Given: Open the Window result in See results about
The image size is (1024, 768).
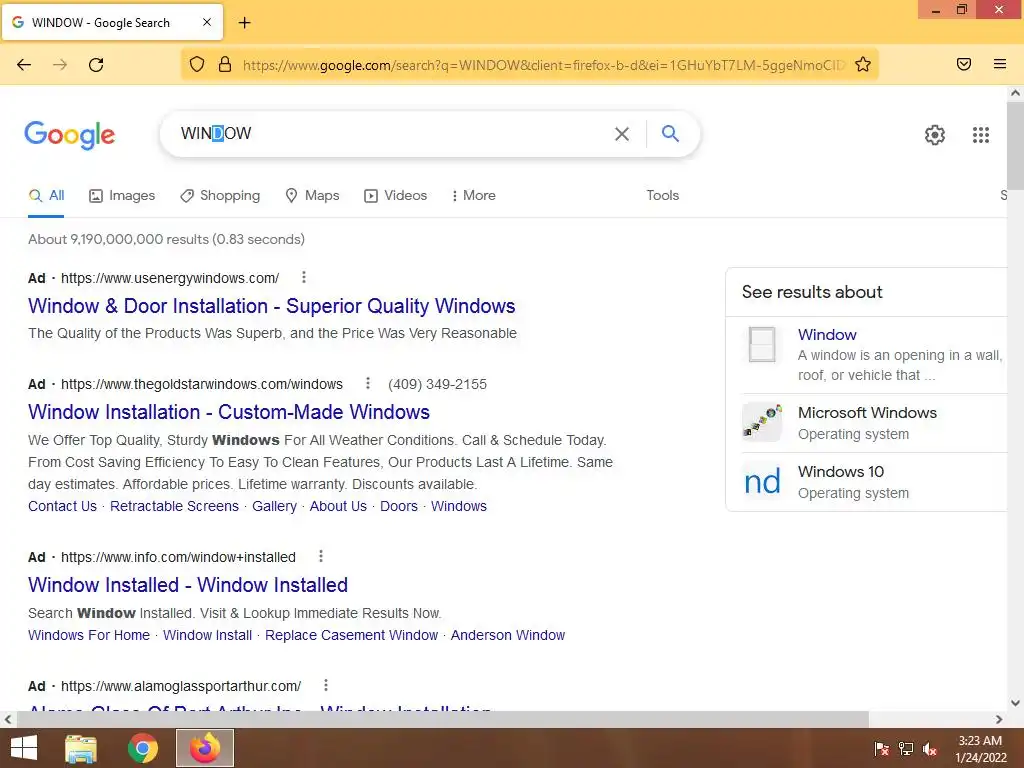Looking at the screenshot, I should click(x=827, y=334).
